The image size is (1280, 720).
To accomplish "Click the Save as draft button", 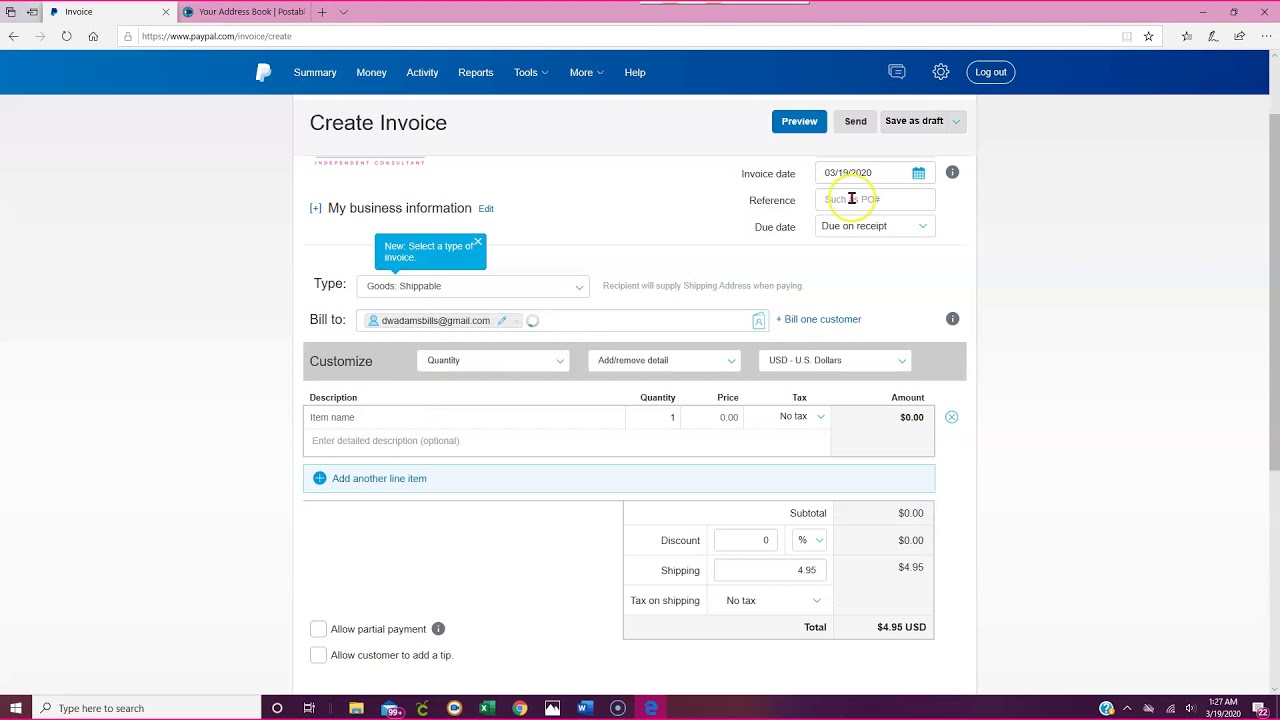I will point(914,121).
